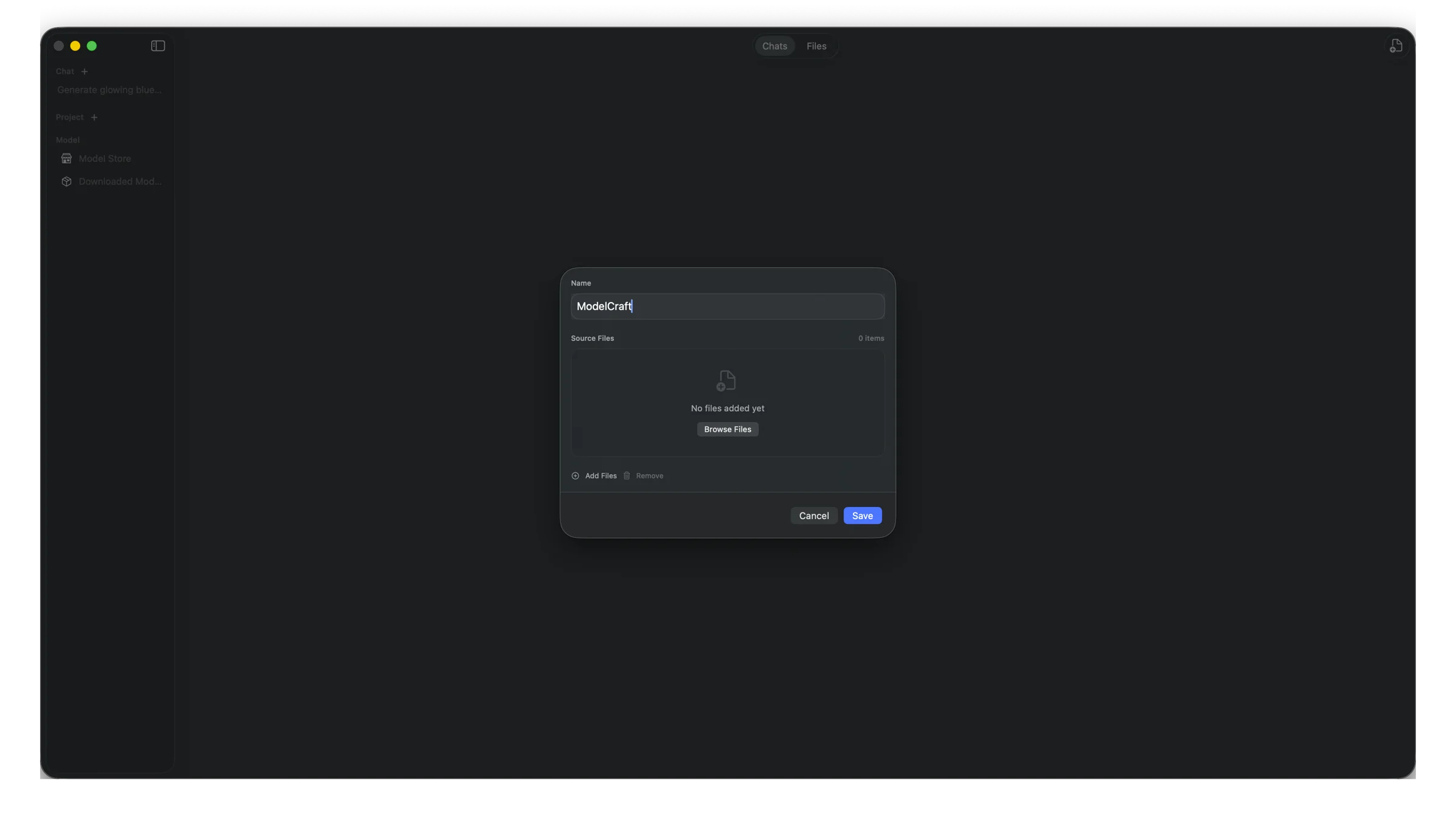Click the plus icon next to Project
The image size is (1456, 832).
94,118
